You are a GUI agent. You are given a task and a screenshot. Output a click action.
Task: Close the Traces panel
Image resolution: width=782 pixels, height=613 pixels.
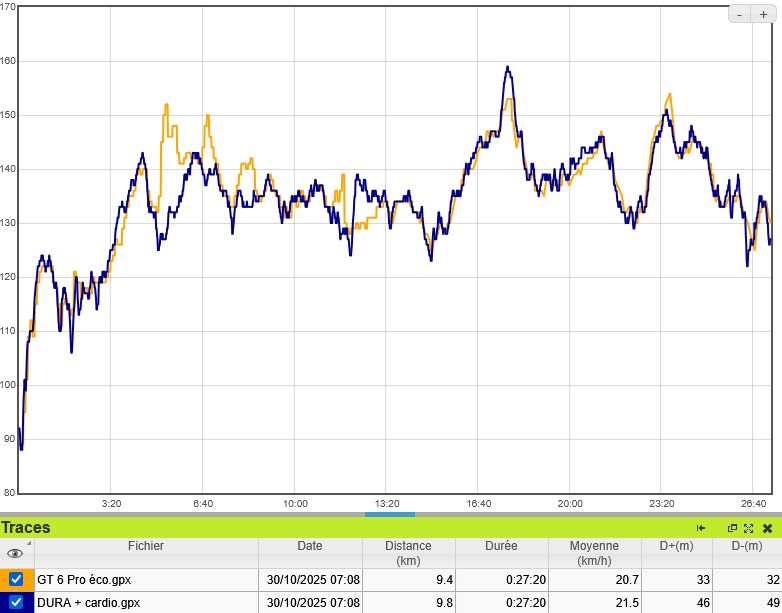point(767,528)
